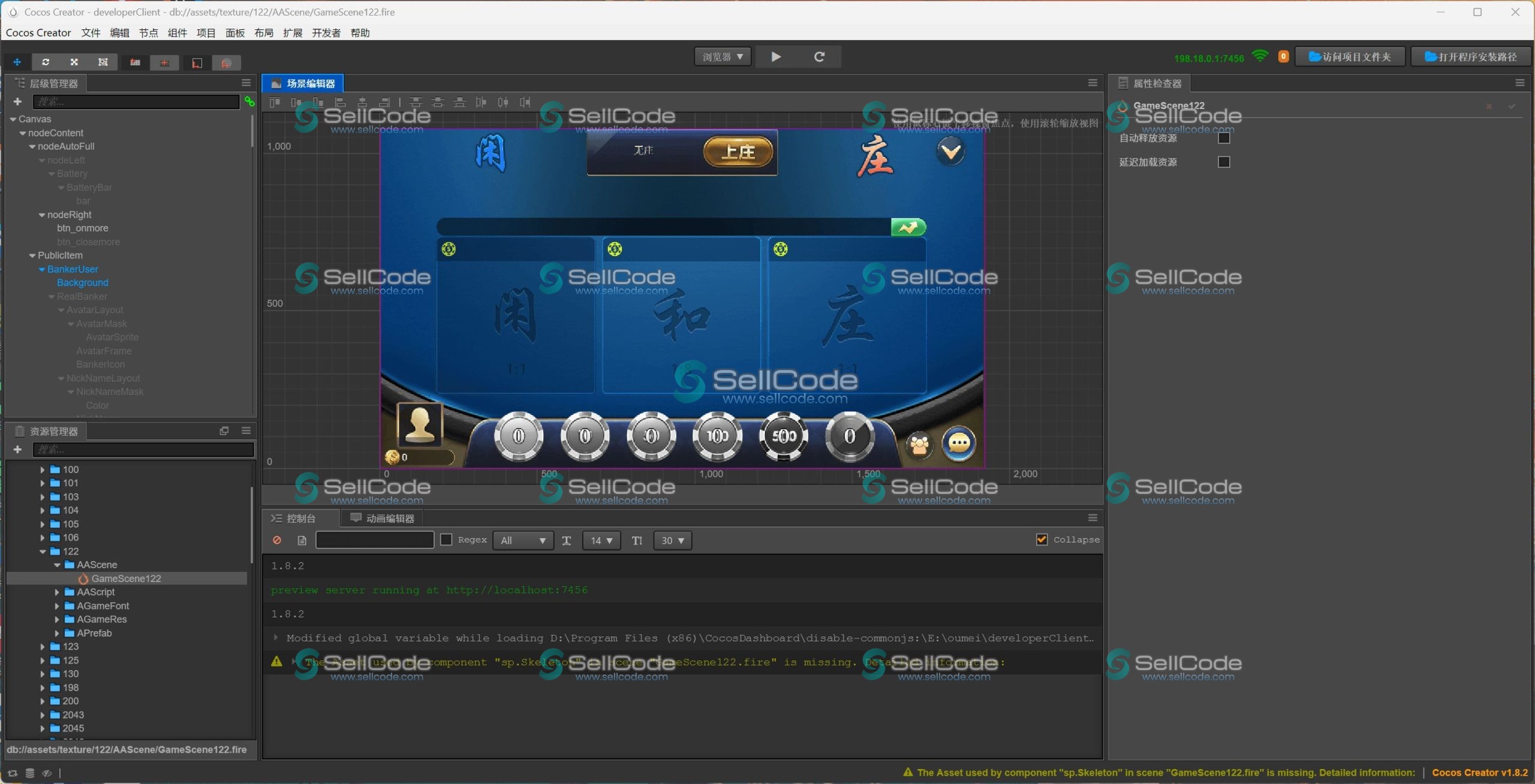The width and height of the screenshot is (1535, 784).
Task: Open the hierarchy panel menu icon
Action: click(246, 83)
